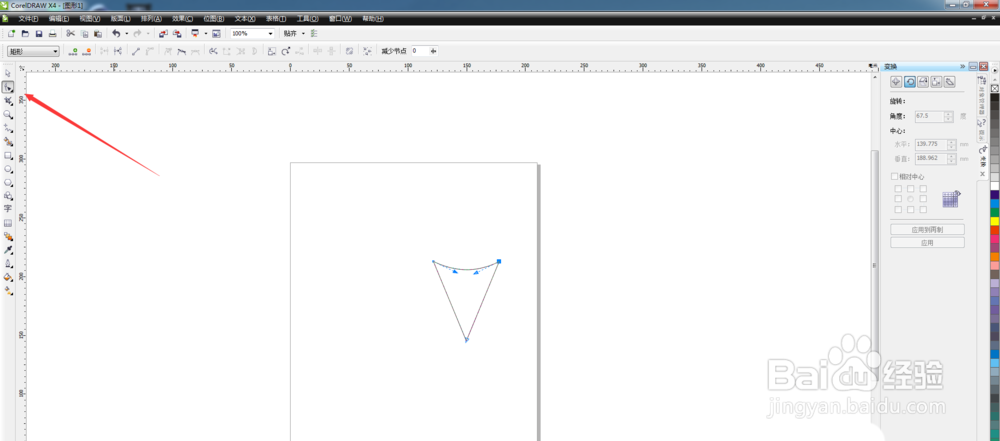Open the application launcher dropdown arrow

[x=206, y=33]
